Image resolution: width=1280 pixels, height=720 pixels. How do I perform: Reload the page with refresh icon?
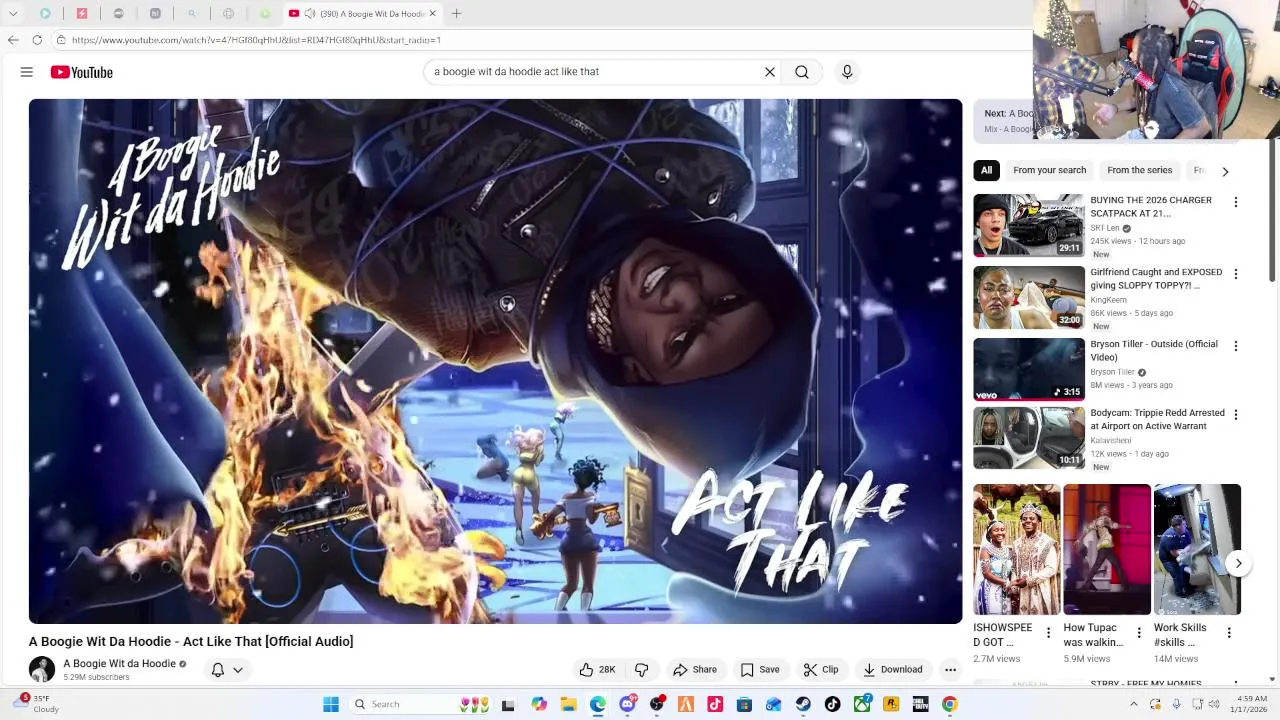pos(37,40)
